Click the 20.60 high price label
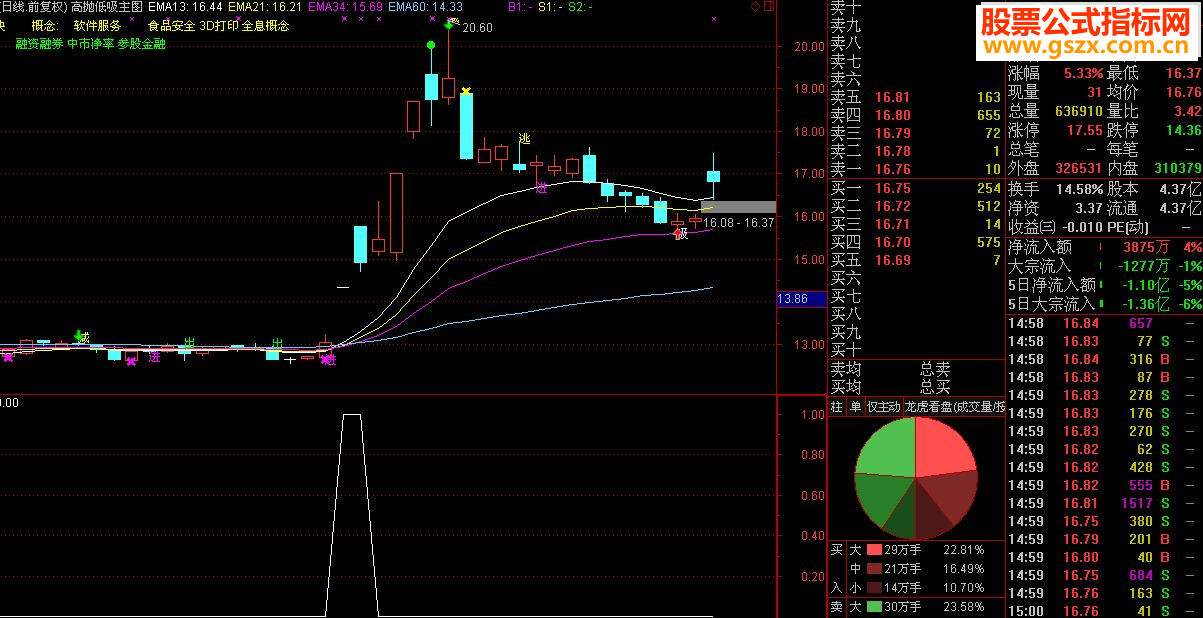 tap(477, 28)
